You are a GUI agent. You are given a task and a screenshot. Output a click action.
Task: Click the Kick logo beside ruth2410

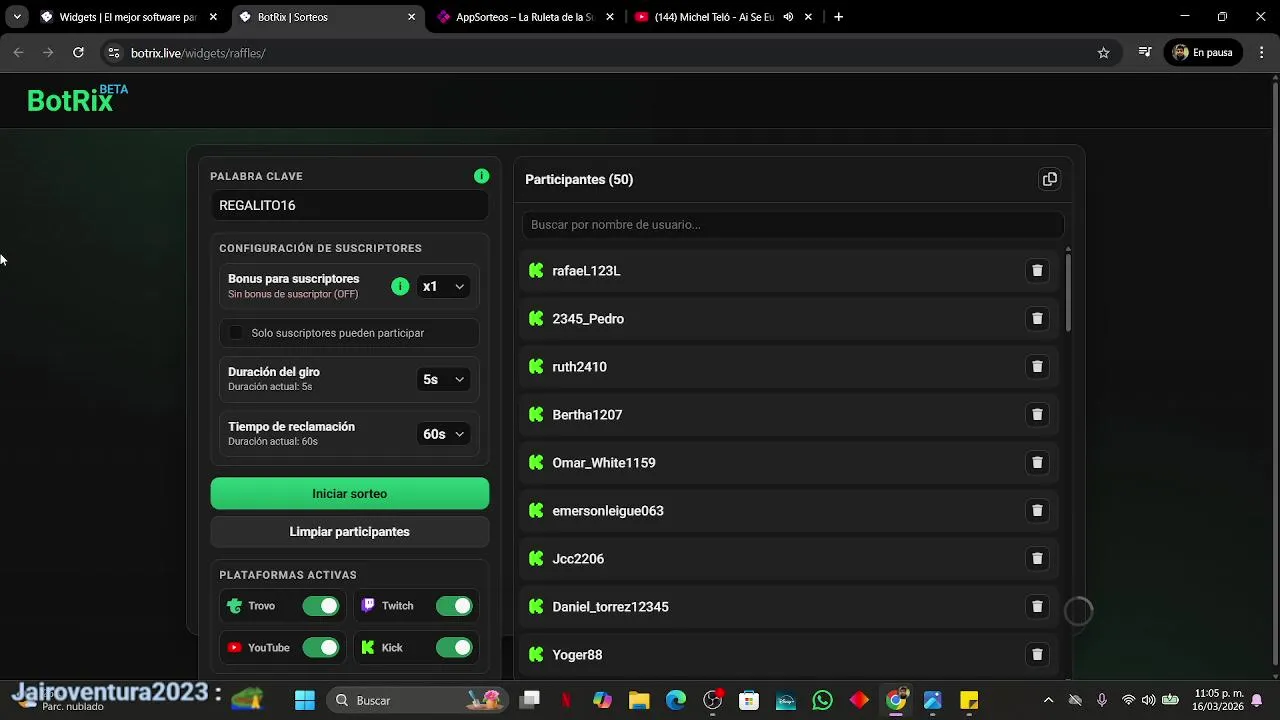tap(536, 367)
